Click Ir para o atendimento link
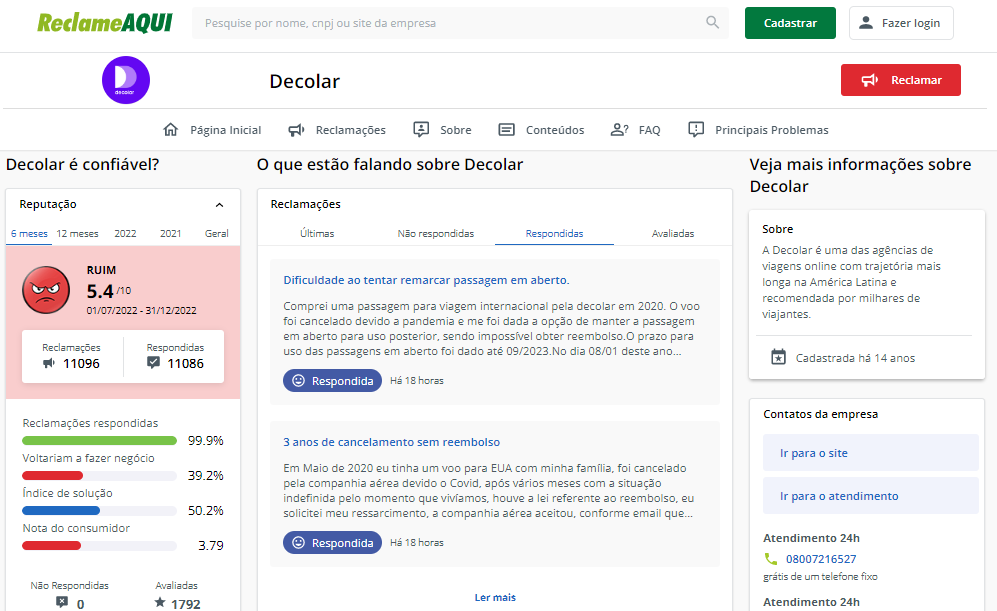997x611 pixels. tap(870, 496)
